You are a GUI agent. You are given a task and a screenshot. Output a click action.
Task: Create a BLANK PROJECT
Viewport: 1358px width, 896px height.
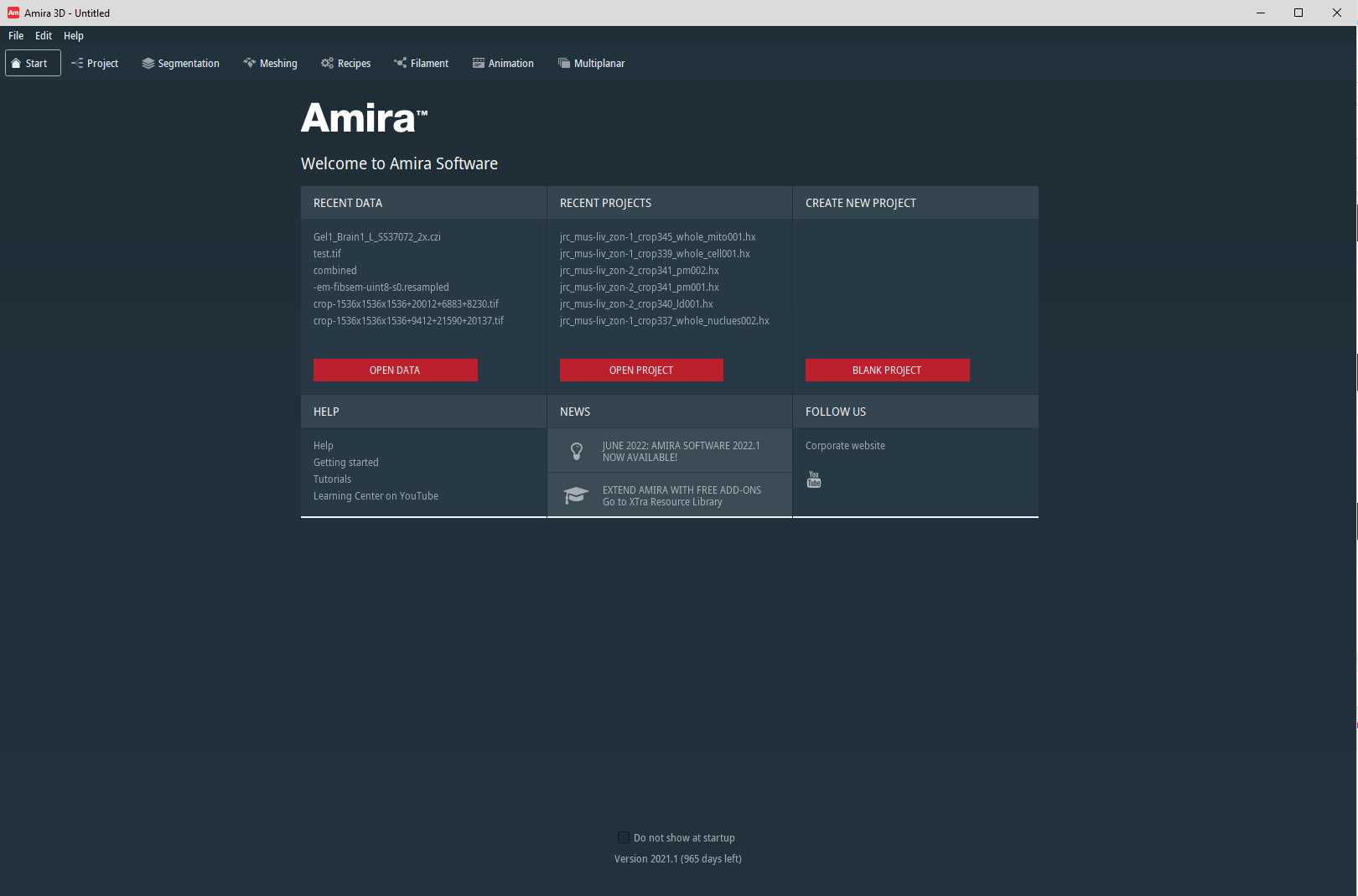tap(887, 370)
